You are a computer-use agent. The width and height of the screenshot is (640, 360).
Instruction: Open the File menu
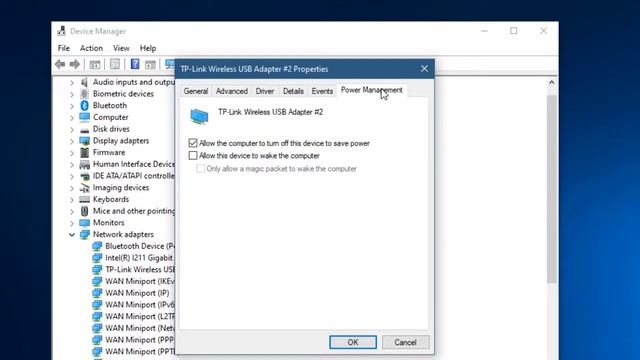[64, 48]
